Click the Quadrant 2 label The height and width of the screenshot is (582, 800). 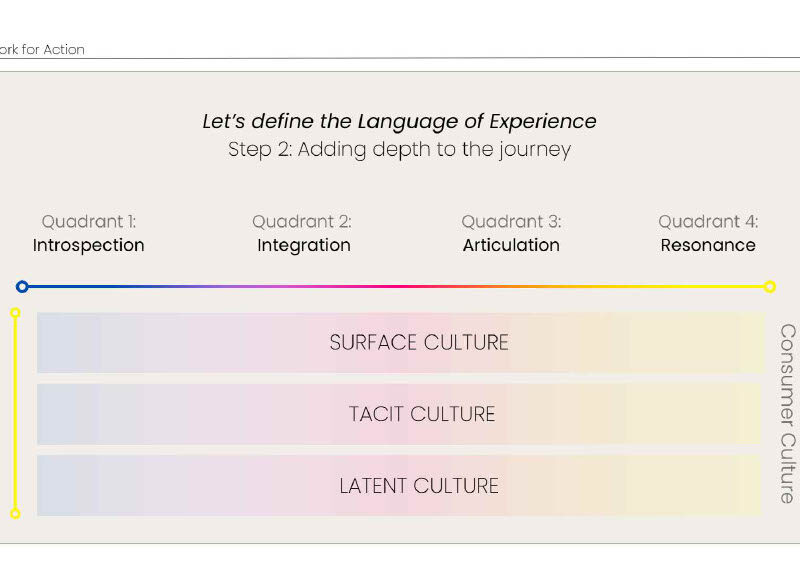click(302, 221)
